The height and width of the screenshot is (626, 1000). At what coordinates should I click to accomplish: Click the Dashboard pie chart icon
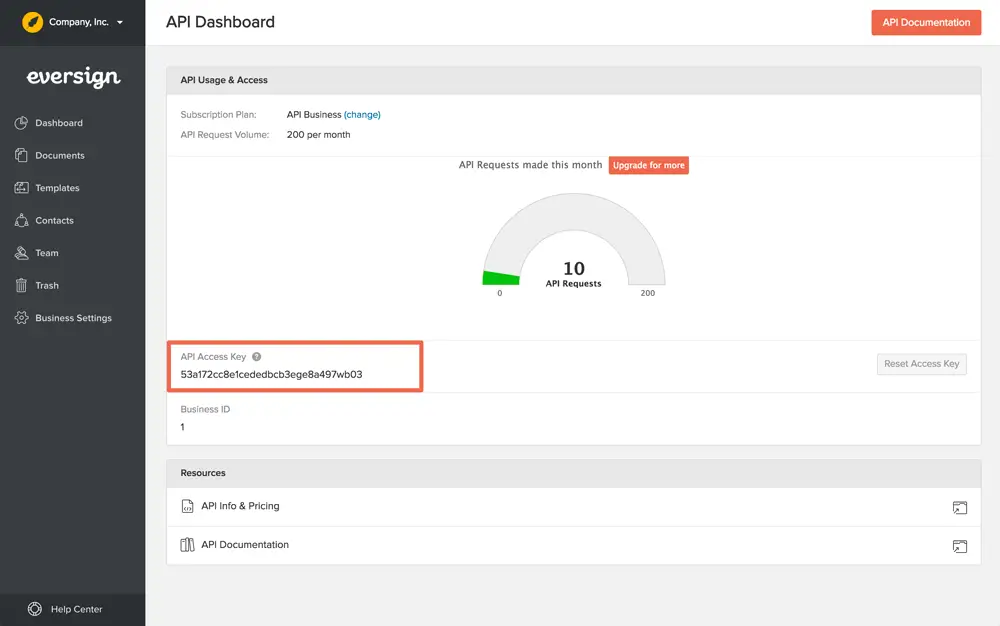(21, 122)
